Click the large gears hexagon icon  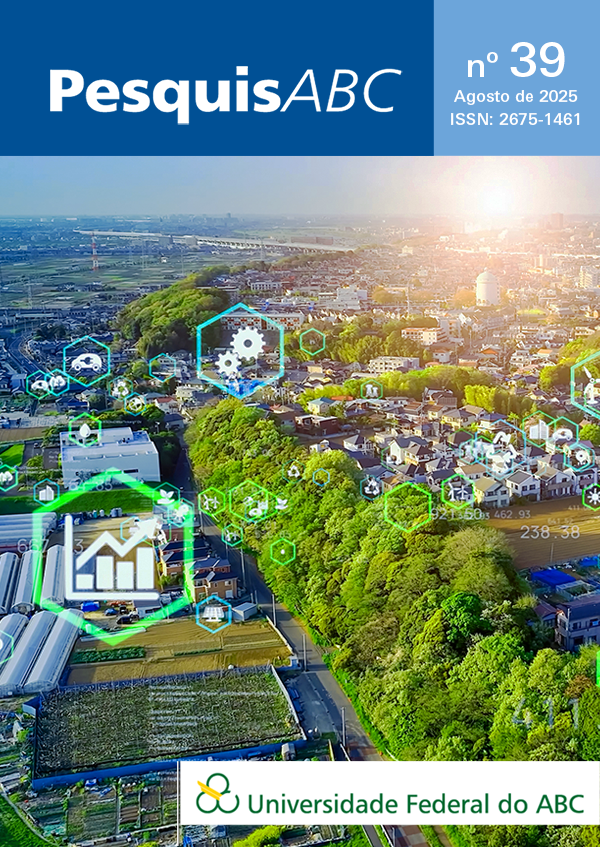click(240, 352)
